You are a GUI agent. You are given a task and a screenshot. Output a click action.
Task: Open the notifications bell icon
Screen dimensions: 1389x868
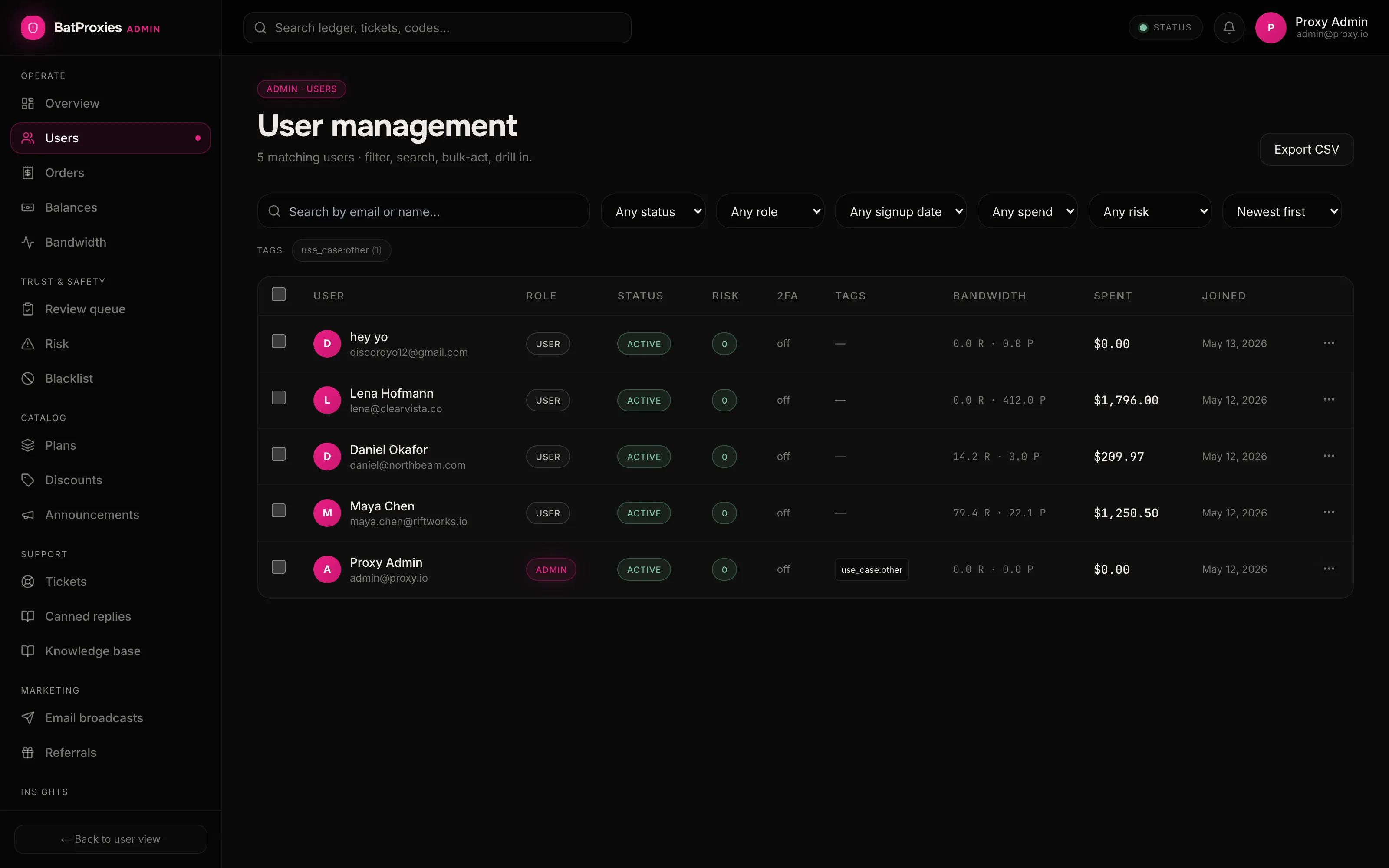[x=1229, y=27]
